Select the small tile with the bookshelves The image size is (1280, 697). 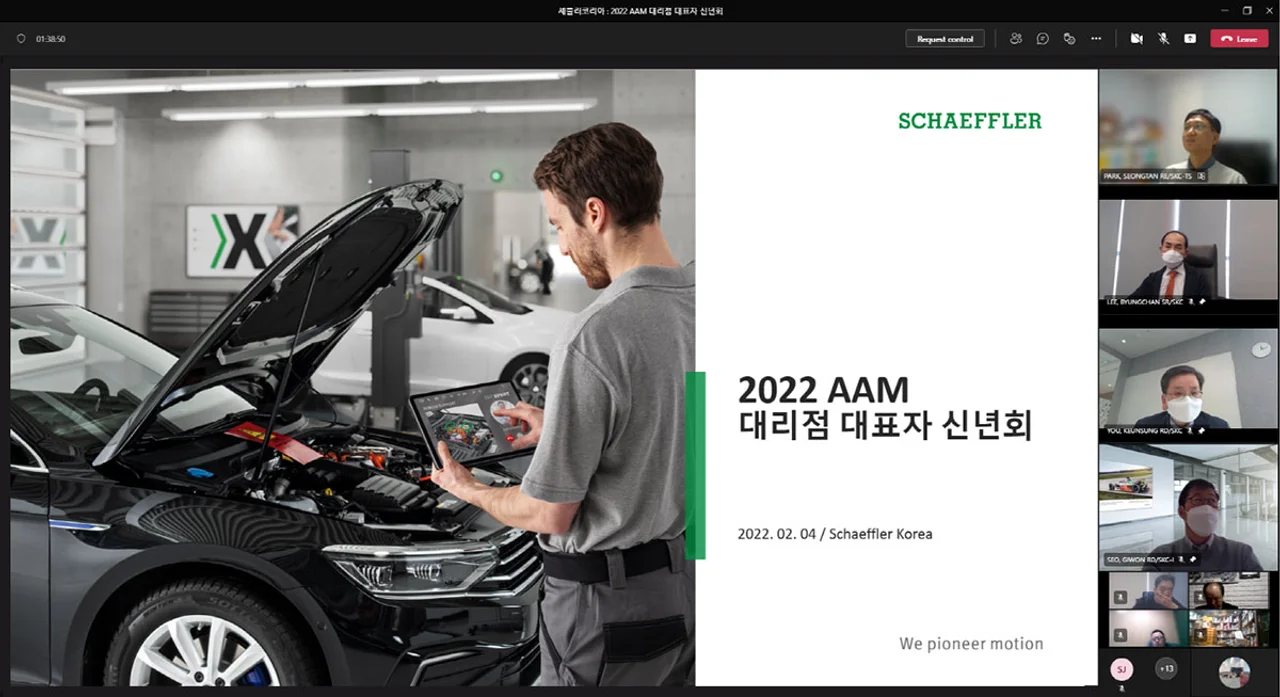pyautogui.click(x=1229, y=629)
